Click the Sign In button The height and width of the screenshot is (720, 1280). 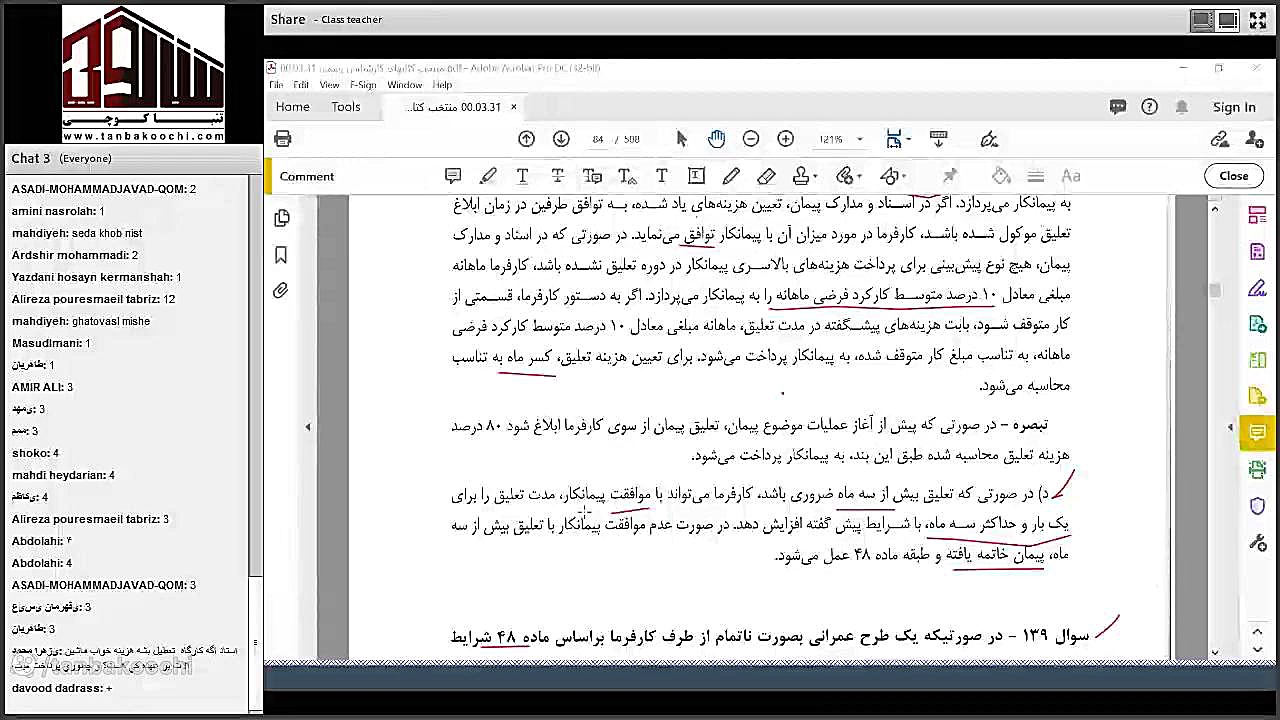click(1234, 107)
